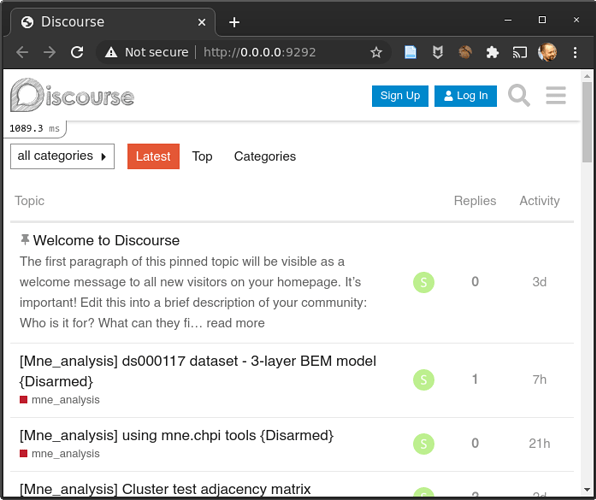Open mne_analysis category under mne.chpi topic

pos(65,454)
